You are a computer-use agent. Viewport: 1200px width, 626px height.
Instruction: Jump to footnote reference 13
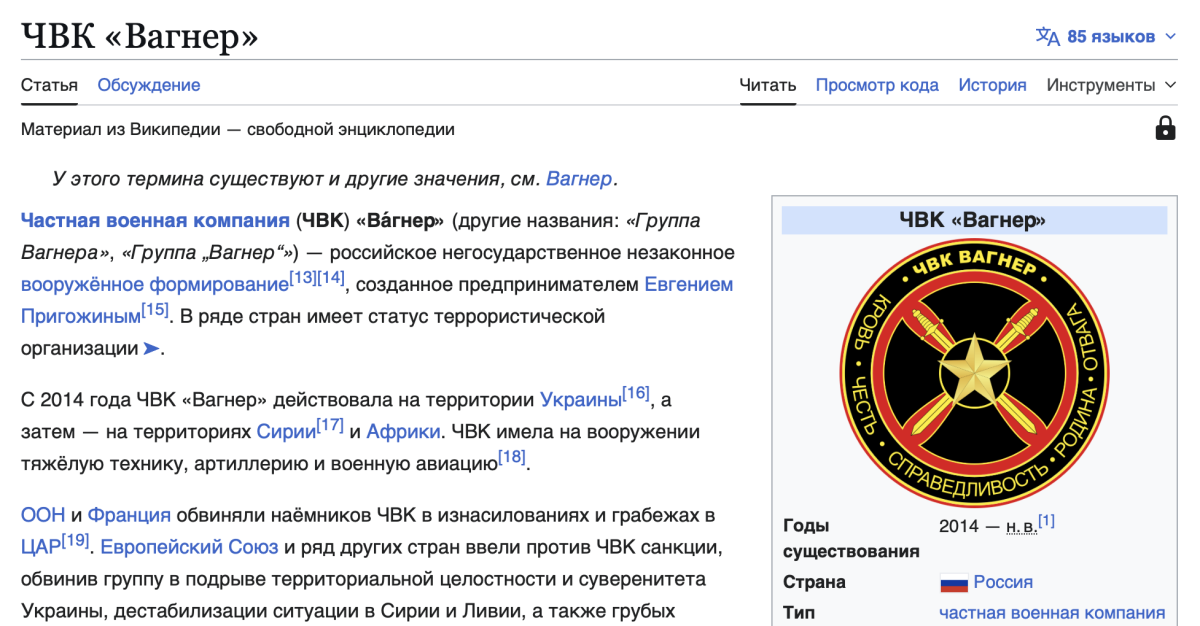[302, 277]
